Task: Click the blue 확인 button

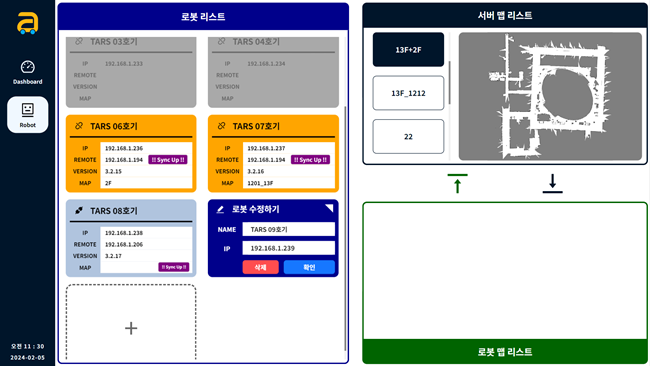Action: coord(309,267)
